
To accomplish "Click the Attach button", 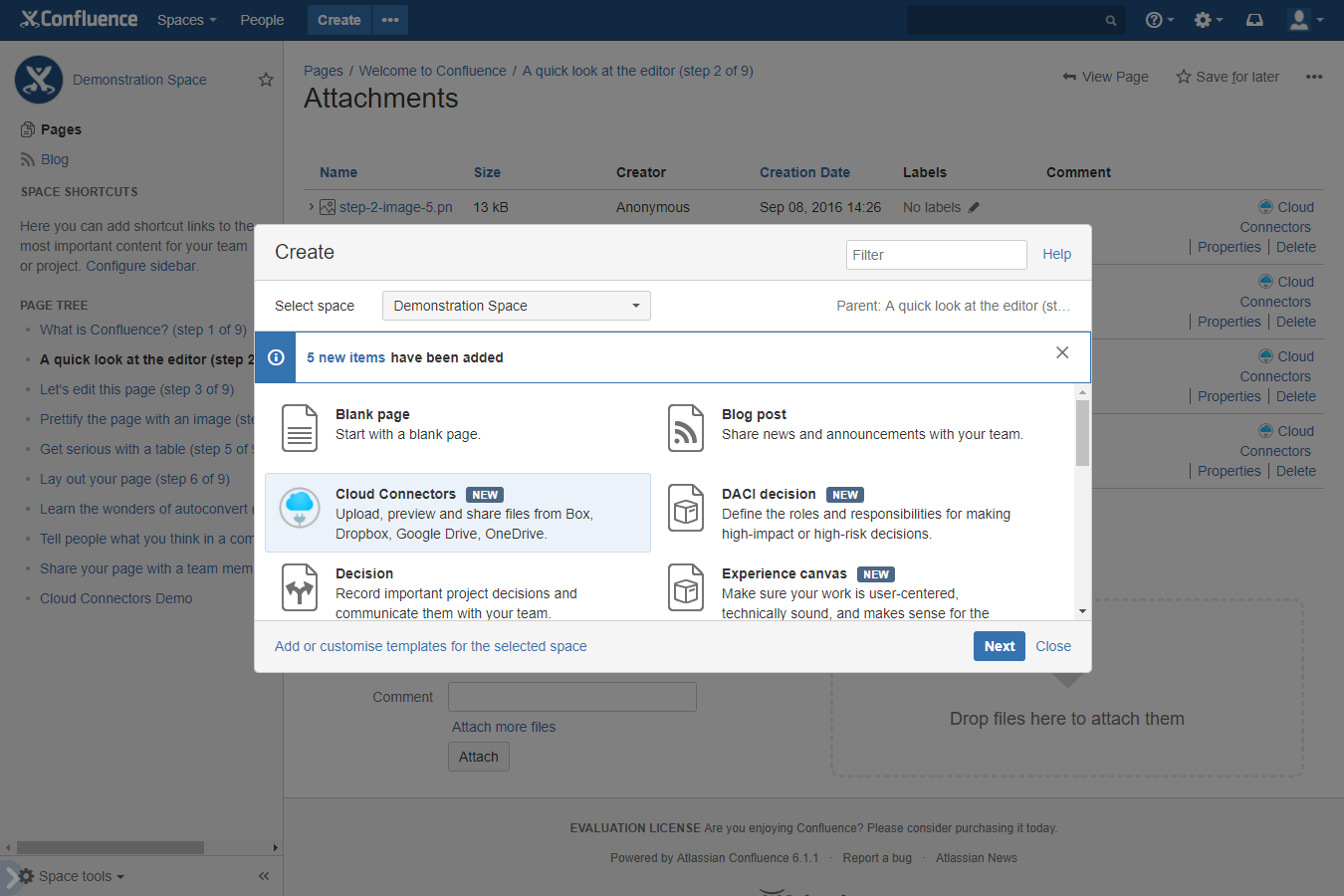I will coord(479,757).
